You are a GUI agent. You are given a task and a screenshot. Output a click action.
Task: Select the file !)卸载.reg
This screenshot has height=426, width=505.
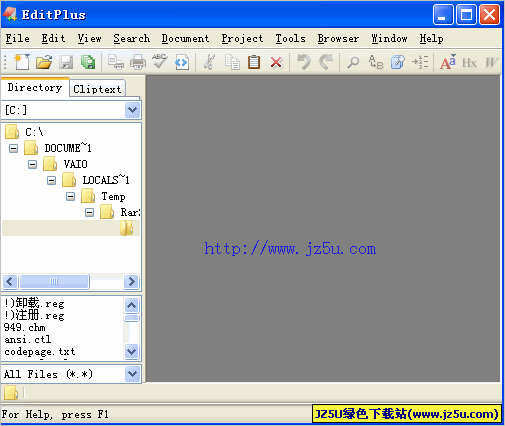pyautogui.click(x=34, y=303)
